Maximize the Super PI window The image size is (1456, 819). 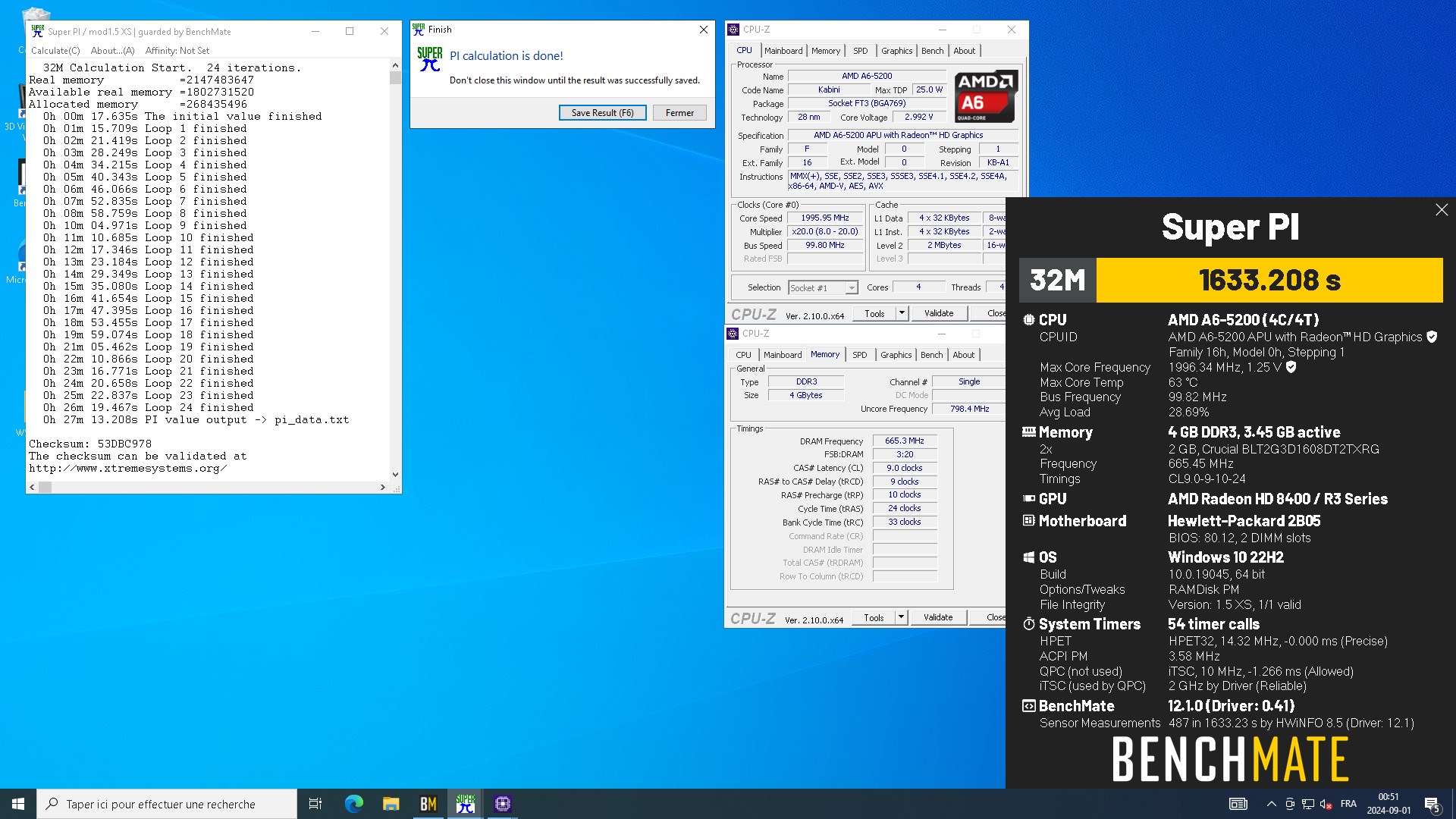pyautogui.click(x=350, y=31)
